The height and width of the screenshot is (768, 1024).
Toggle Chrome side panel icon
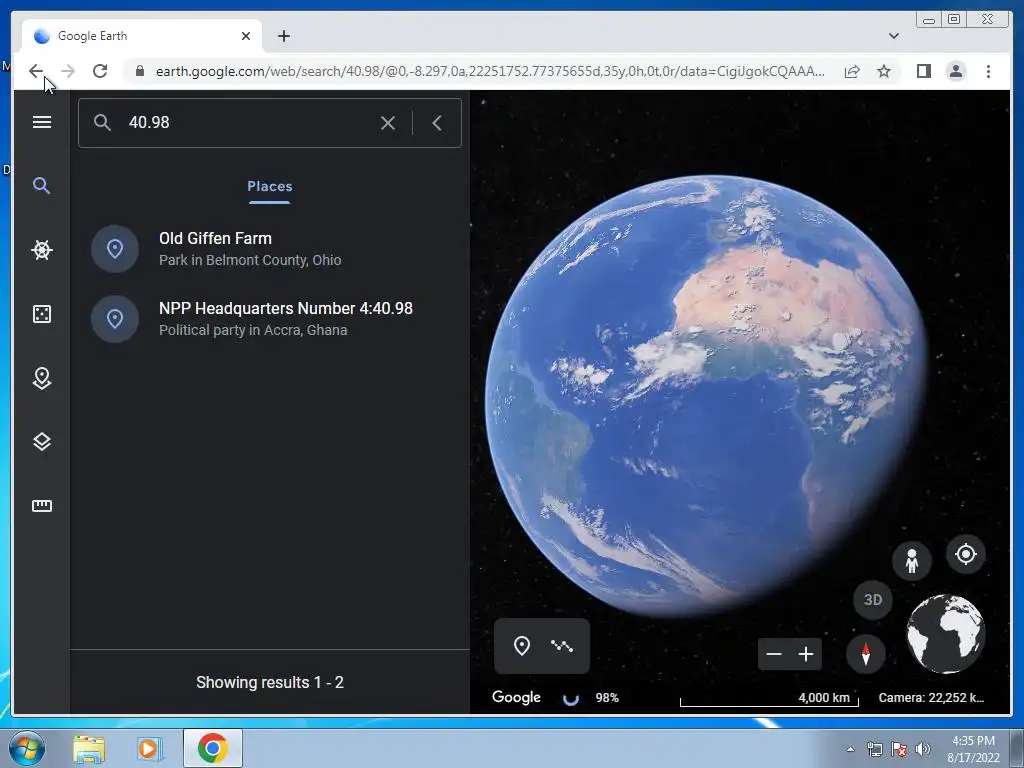coord(923,71)
